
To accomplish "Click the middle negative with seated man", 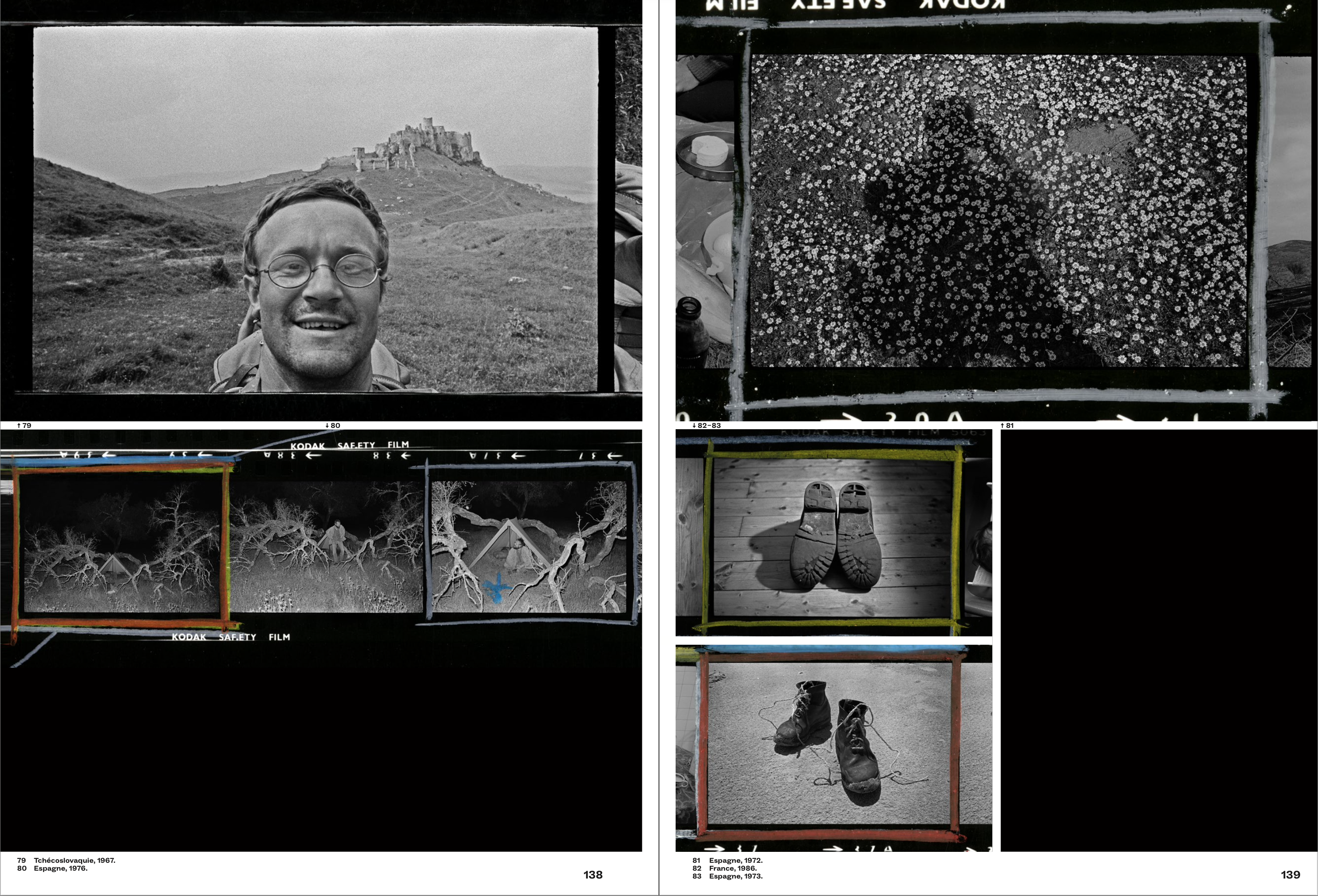I will tap(327, 547).
